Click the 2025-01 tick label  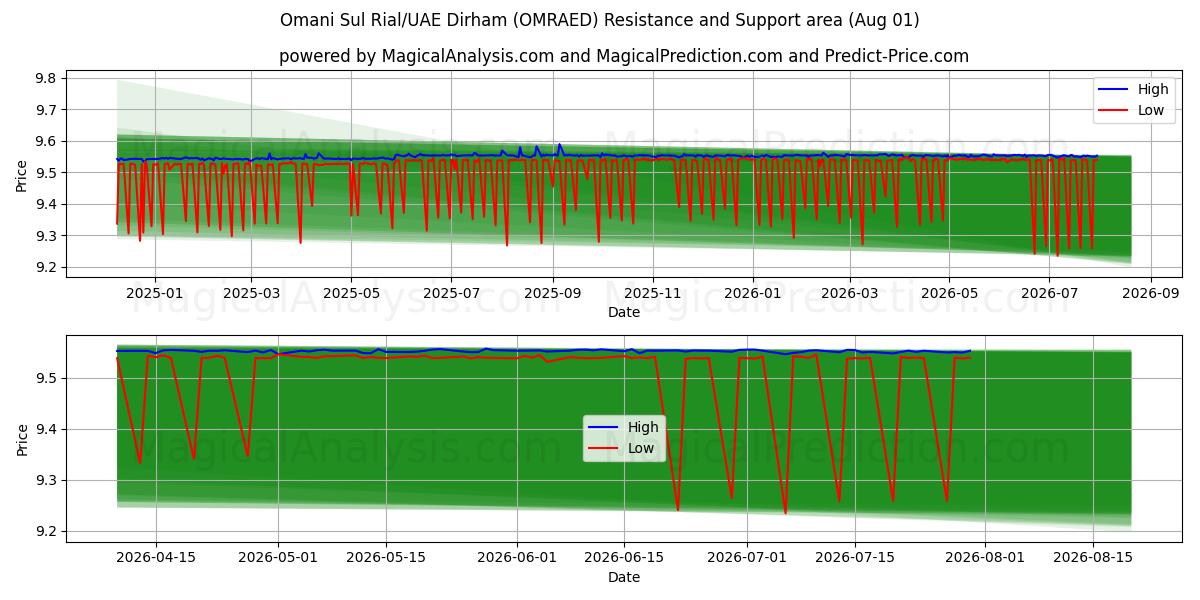(x=155, y=293)
